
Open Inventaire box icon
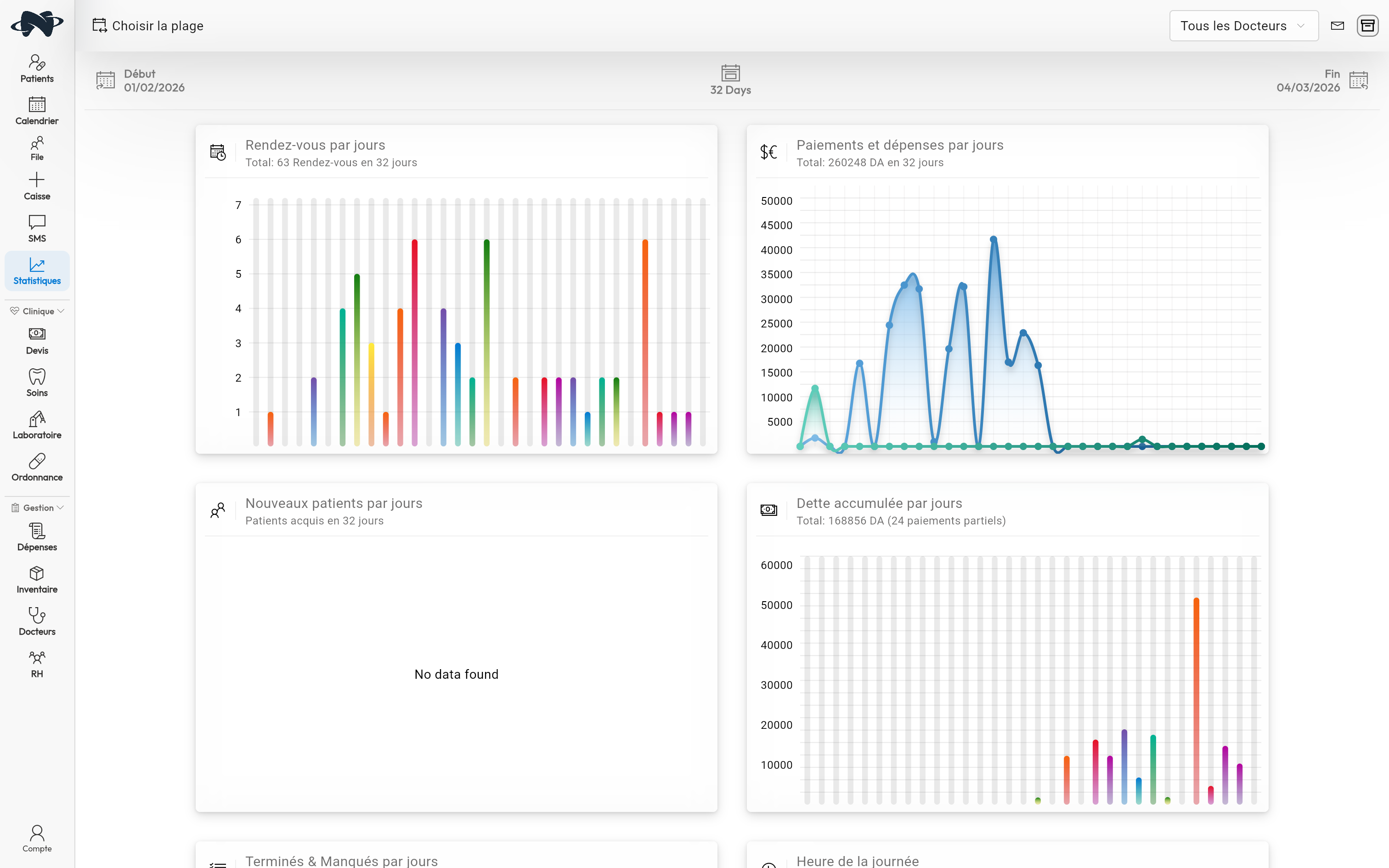click(37, 579)
